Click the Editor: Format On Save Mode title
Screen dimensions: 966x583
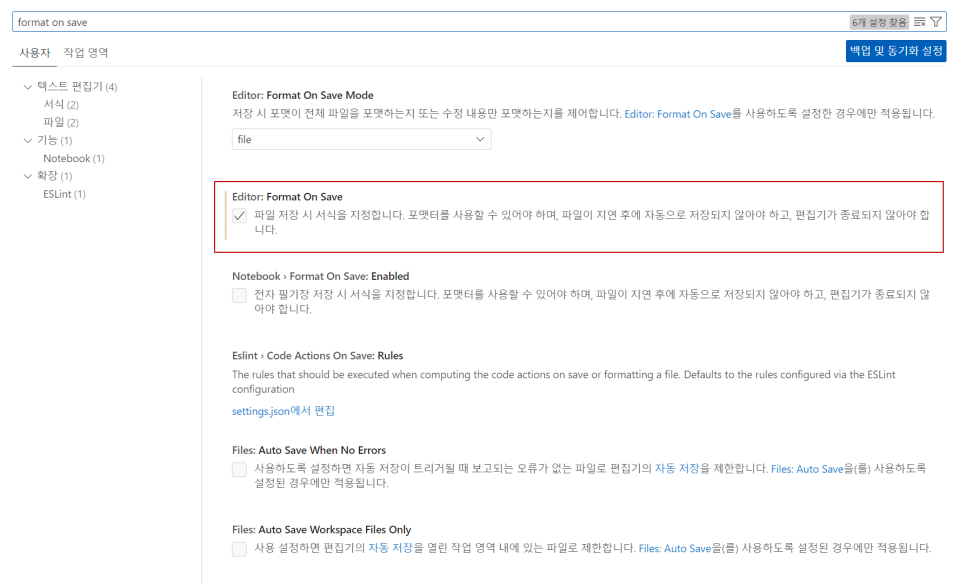tap(302, 96)
